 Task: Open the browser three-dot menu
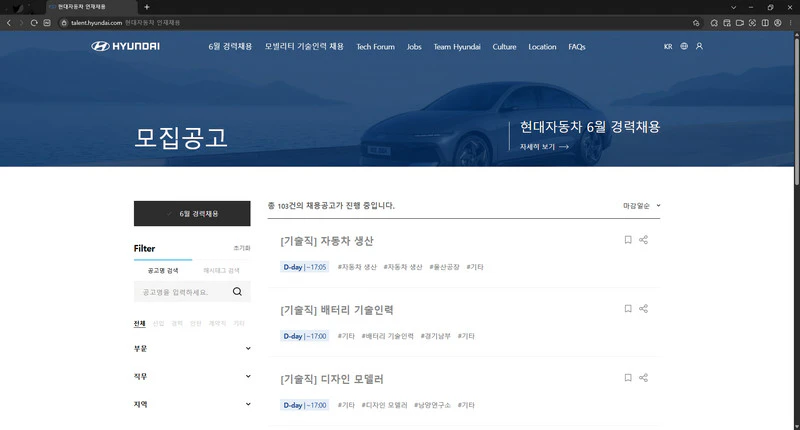[791, 22]
